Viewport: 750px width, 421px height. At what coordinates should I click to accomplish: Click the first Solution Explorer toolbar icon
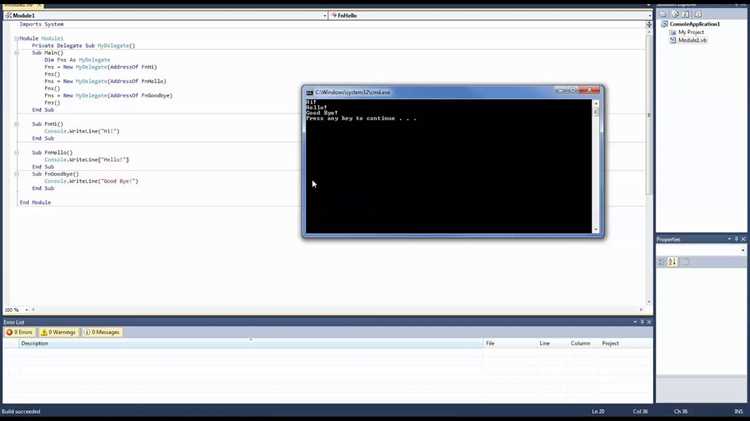663,14
